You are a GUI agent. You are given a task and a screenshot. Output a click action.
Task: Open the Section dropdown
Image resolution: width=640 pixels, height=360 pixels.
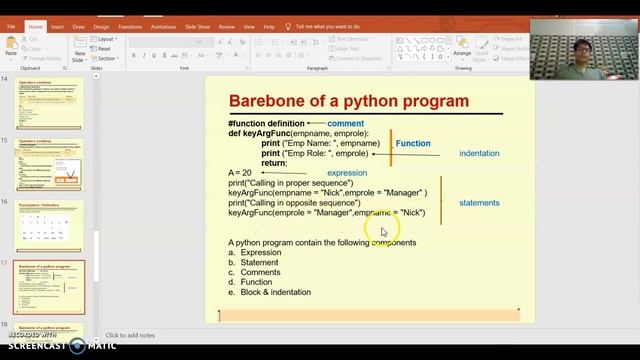[105, 58]
